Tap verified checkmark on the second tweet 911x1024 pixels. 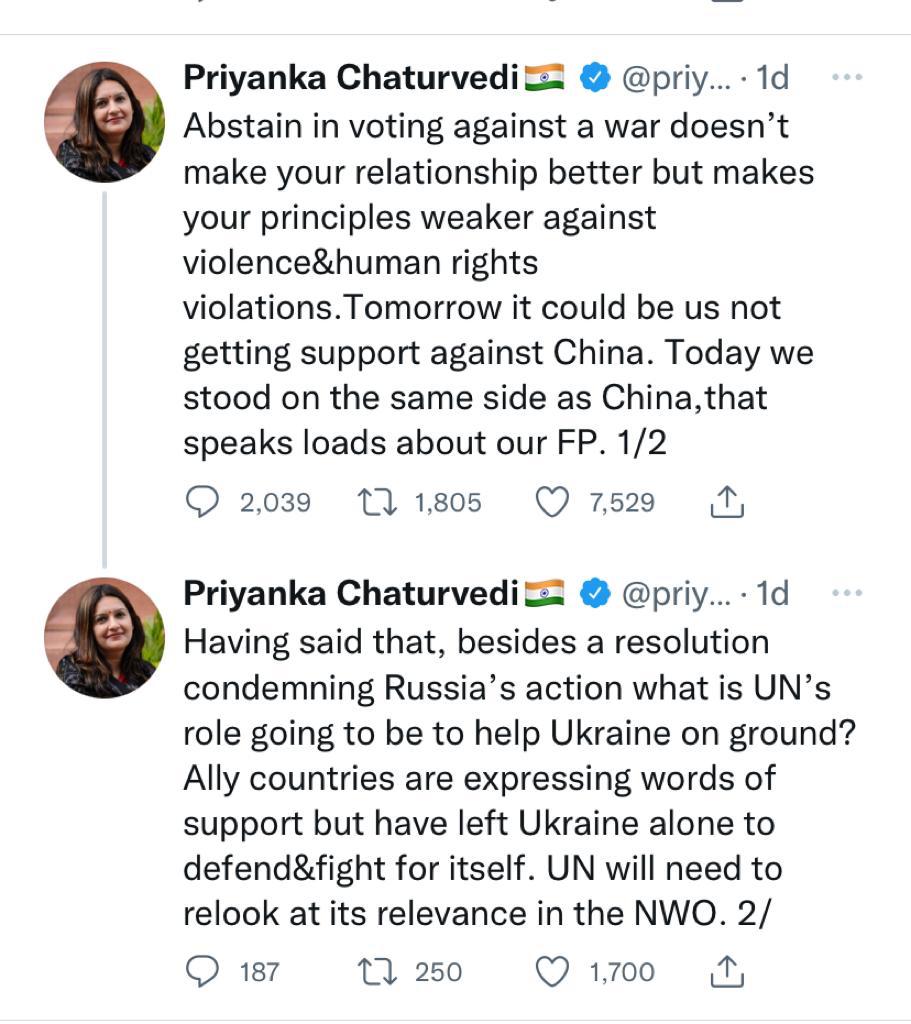click(596, 594)
